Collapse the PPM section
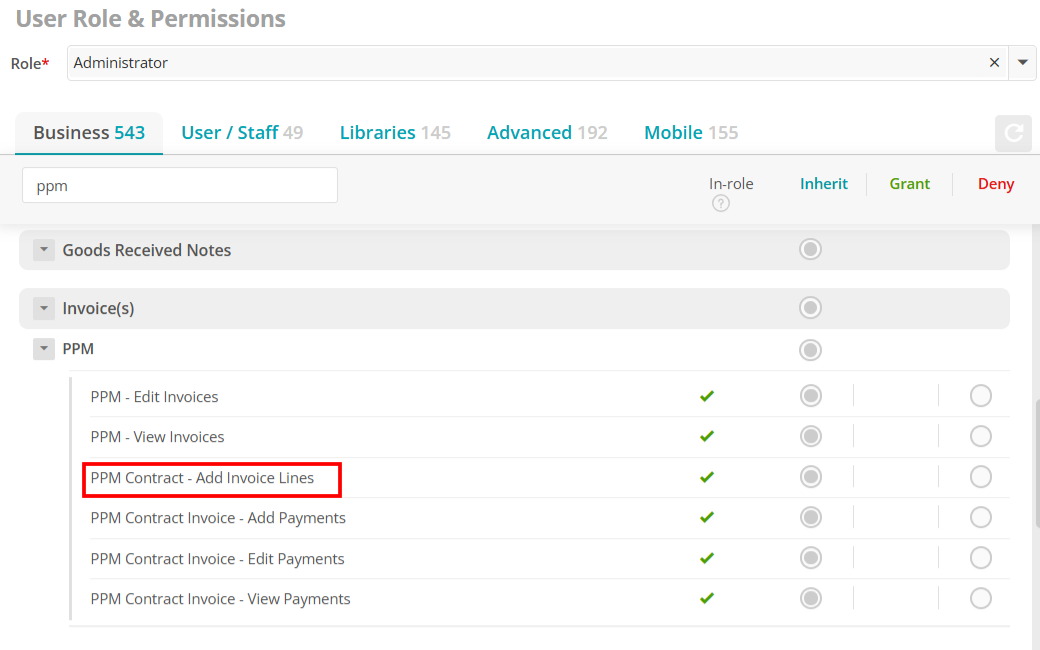1040x650 pixels. point(44,348)
